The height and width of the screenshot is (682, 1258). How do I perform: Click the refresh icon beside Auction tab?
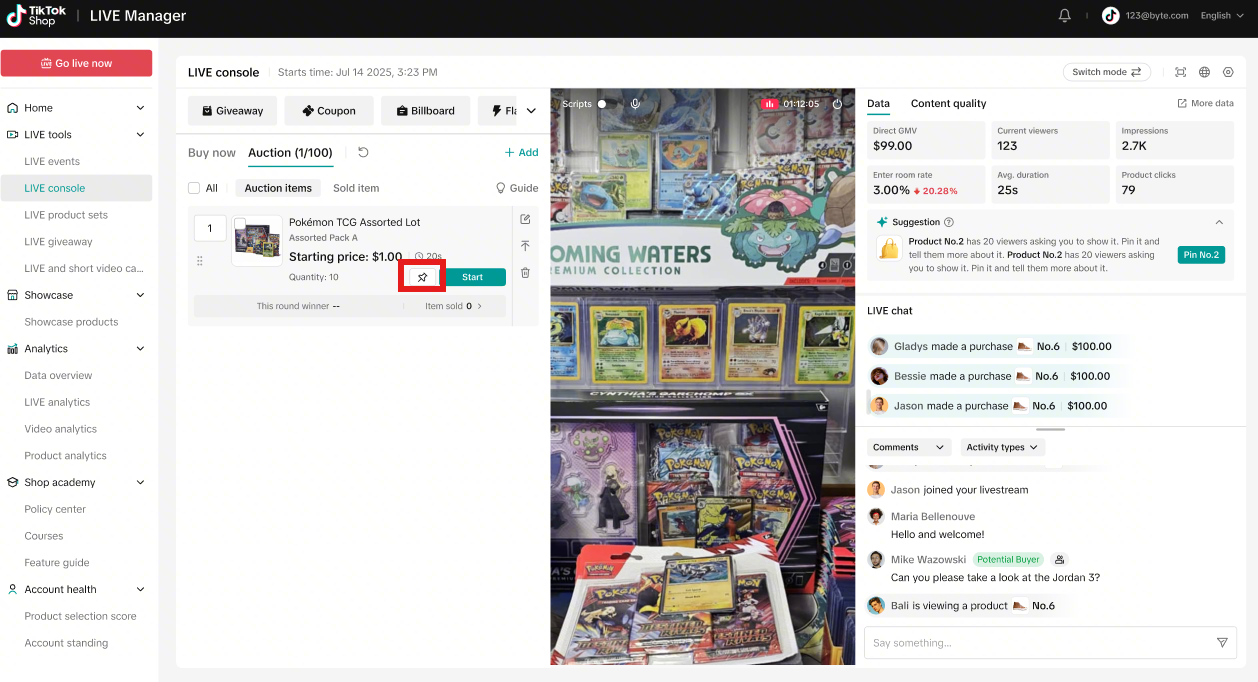[x=363, y=152]
